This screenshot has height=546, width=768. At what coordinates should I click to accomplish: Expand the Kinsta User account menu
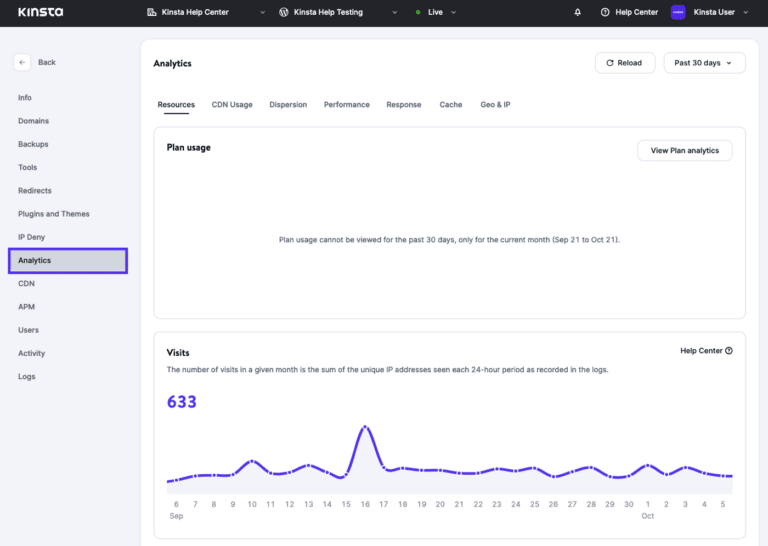[x=743, y=12]
